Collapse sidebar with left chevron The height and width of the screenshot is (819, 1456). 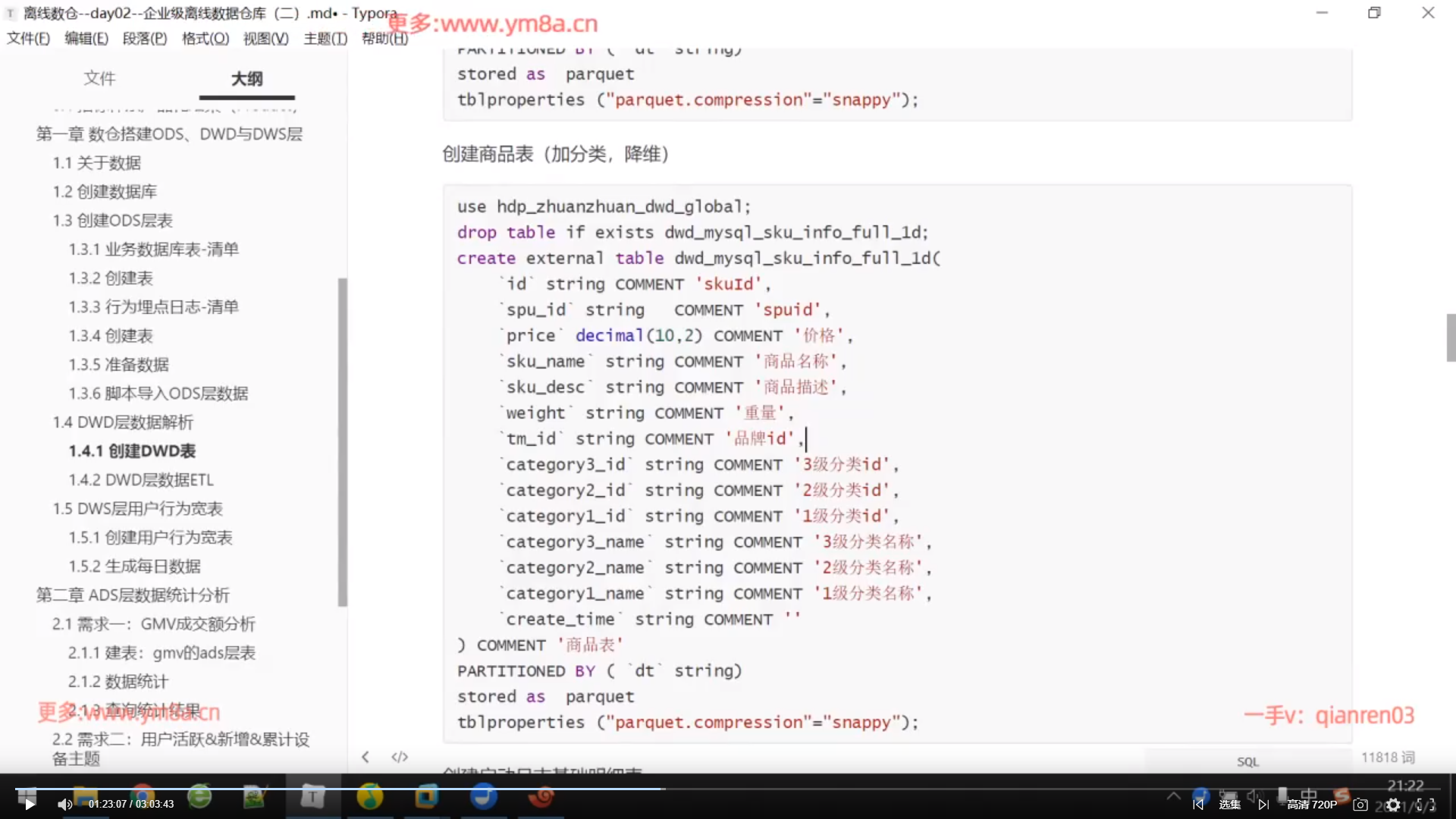pos(366,757)
